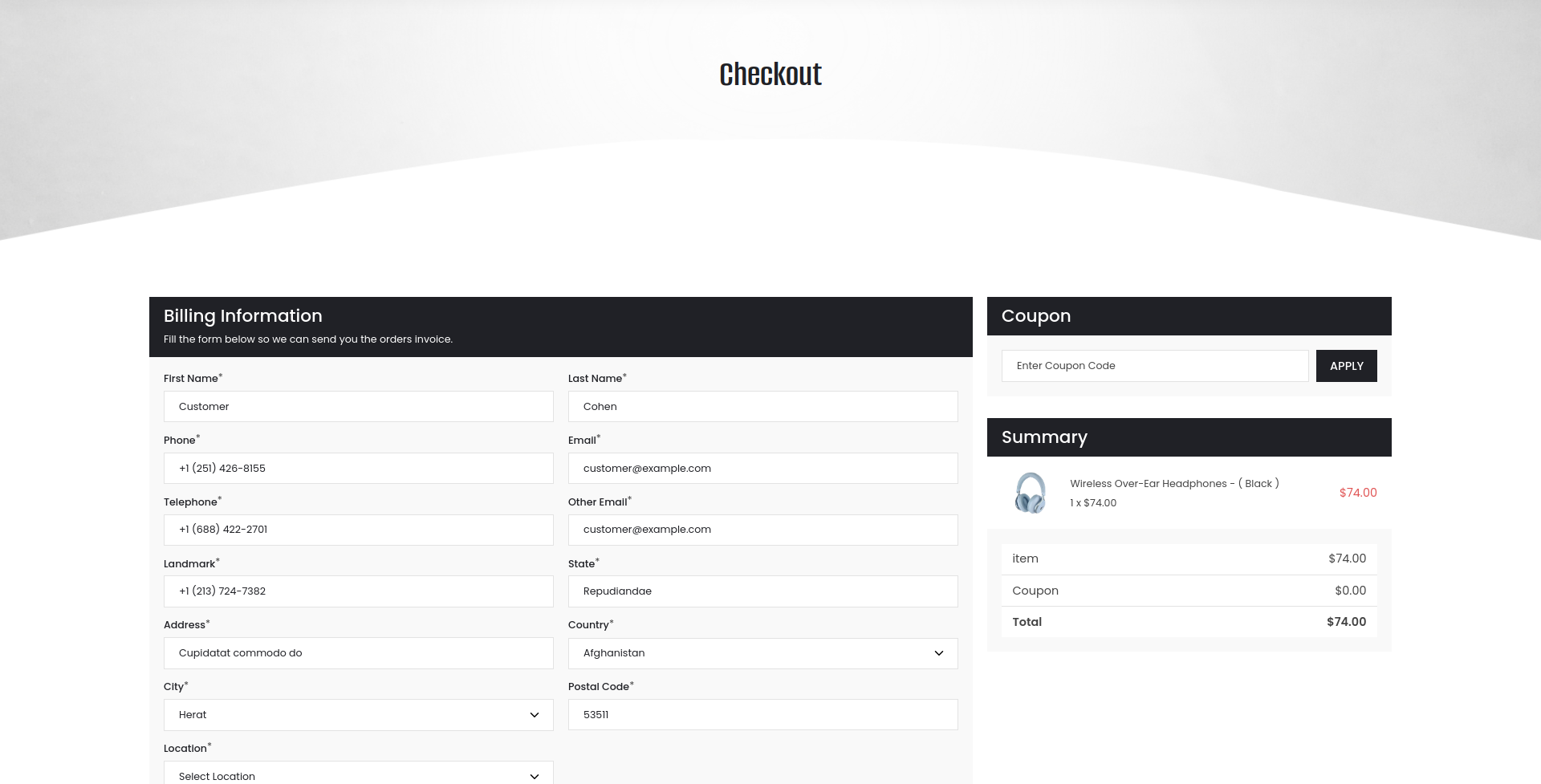The width and height of the screenshot is (1541, 784).
Task: Click the Location dropdown chevron arrow
Action: click(535, 776)
